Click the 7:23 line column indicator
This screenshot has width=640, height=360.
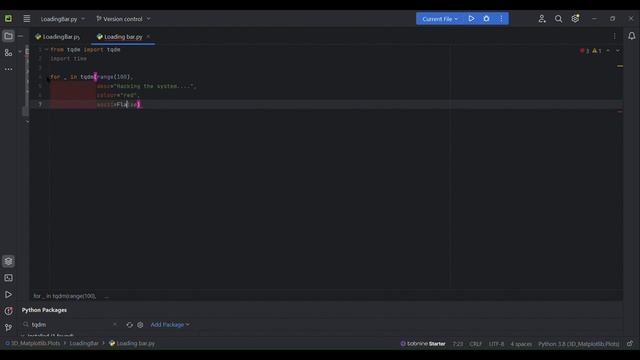point(458,344)
